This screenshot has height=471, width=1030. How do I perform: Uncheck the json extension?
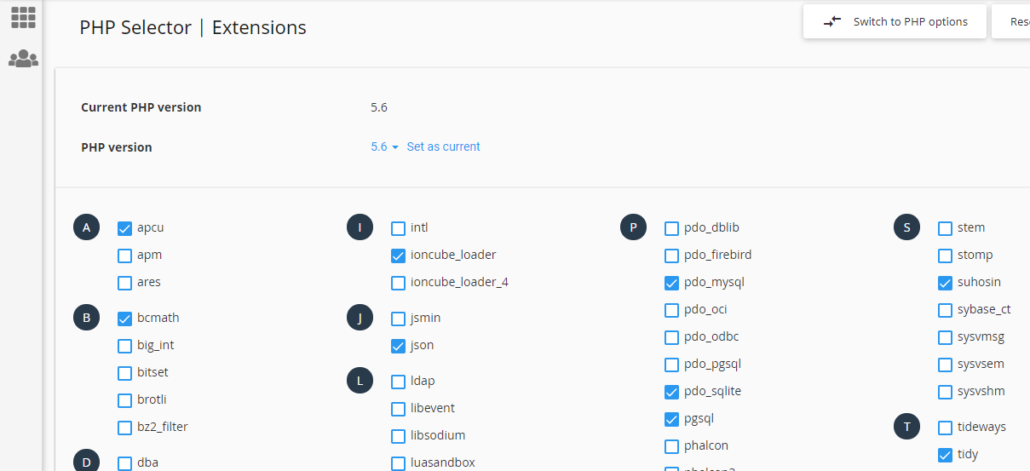[398, 346]
